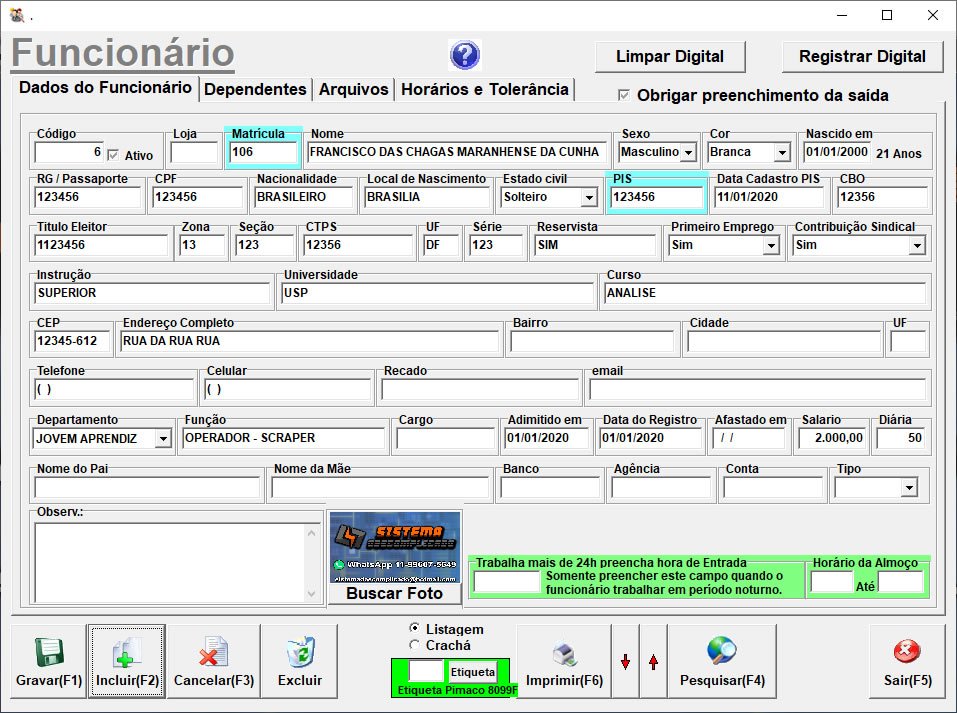The image size is (957, 713).
Task: Click the Limpar Digital button
Action: 670,57
